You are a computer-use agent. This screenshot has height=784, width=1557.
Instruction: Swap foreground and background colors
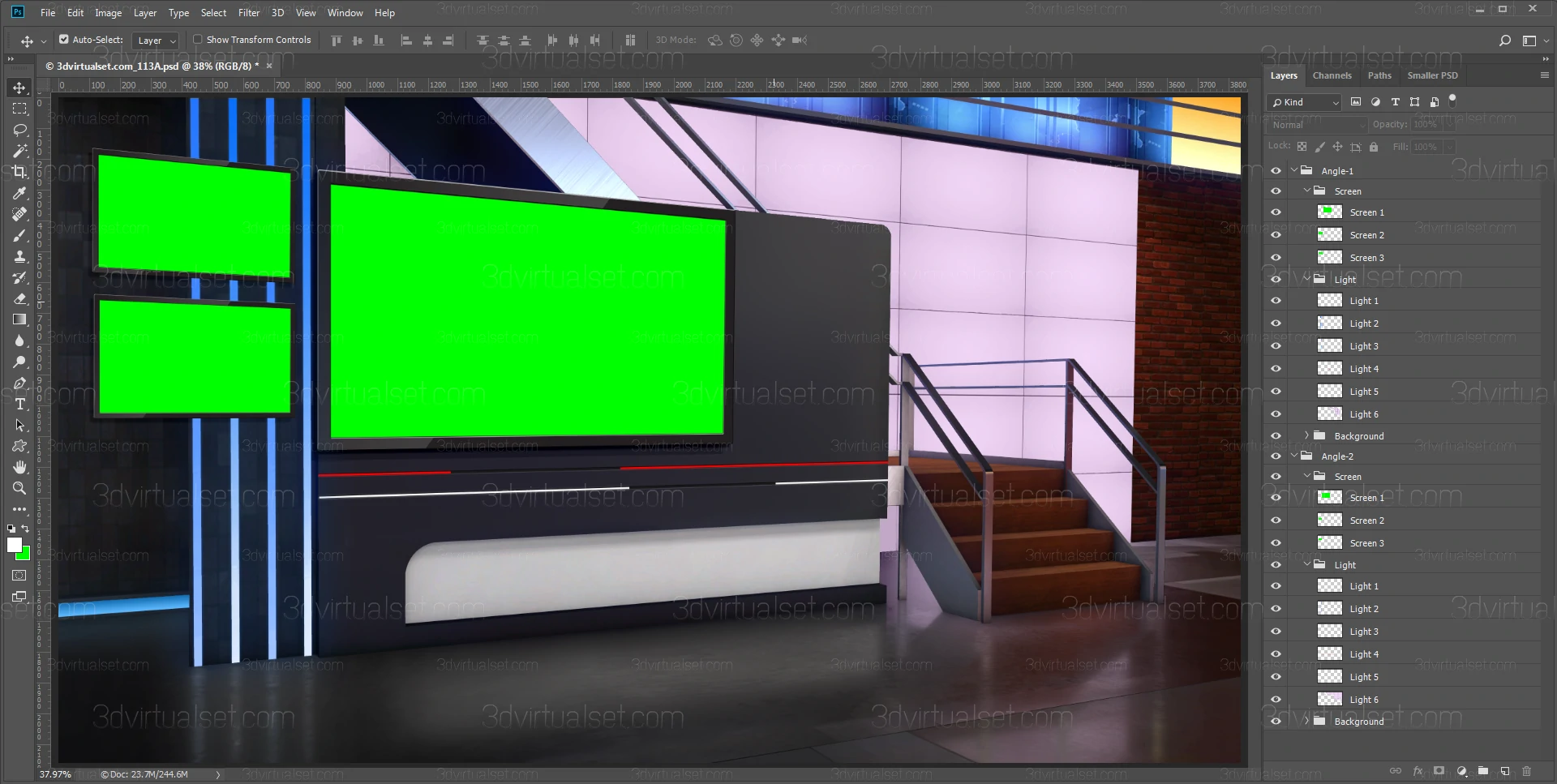coord(25,529)
